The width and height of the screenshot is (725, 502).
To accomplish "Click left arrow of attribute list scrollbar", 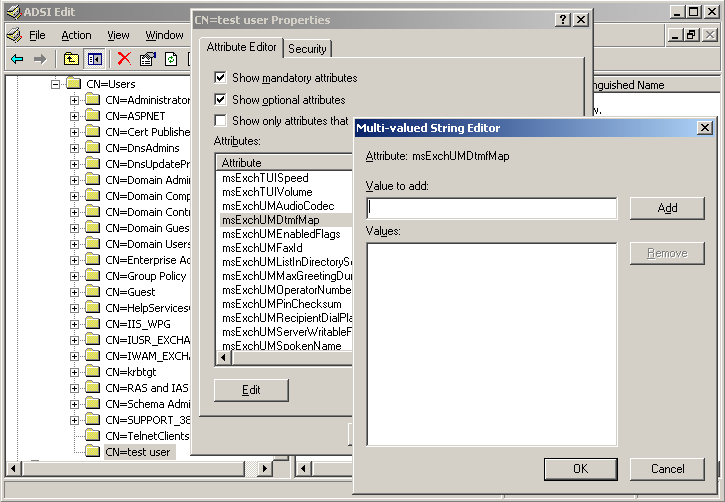I will point(224,357).
